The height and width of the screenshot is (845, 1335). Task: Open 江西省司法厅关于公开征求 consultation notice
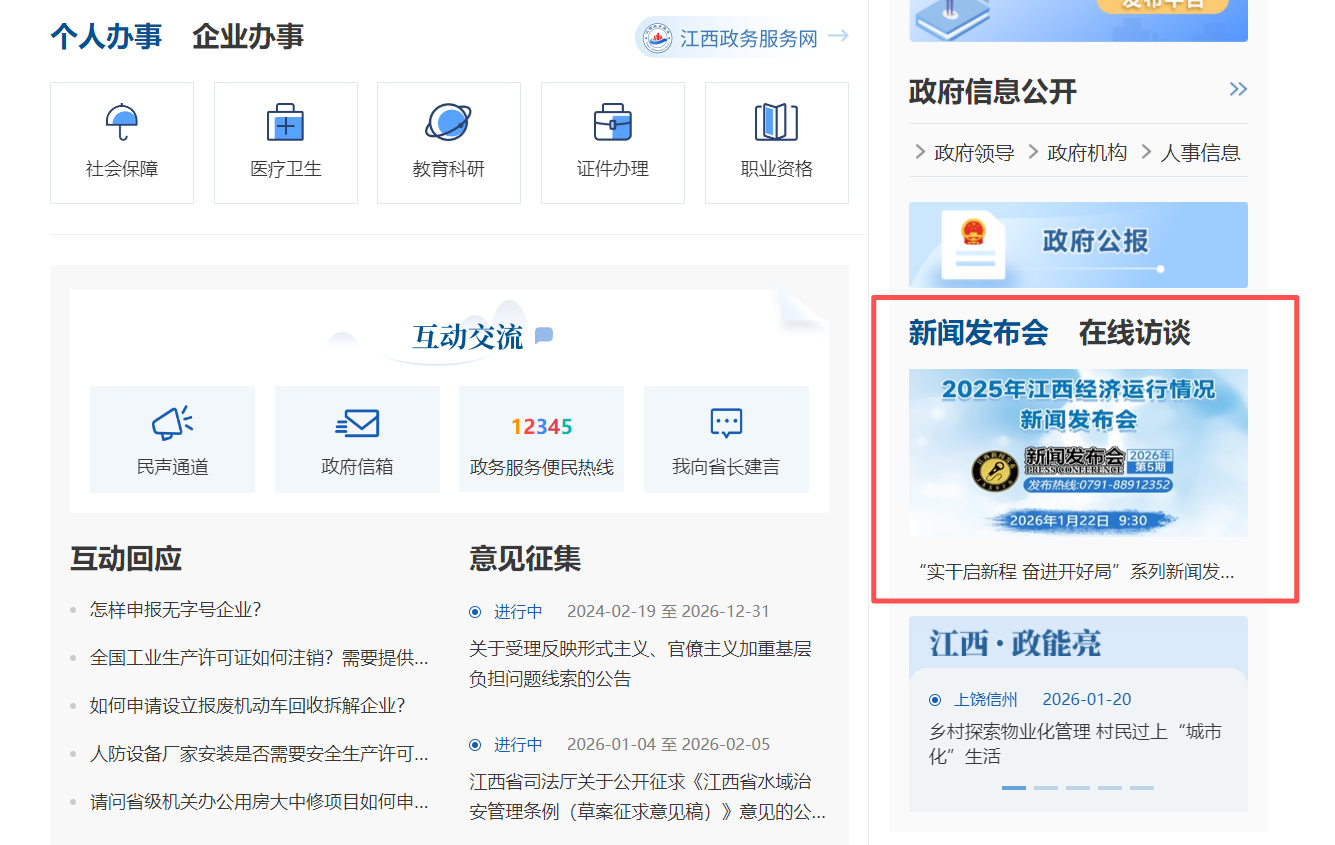coord(648,797)
